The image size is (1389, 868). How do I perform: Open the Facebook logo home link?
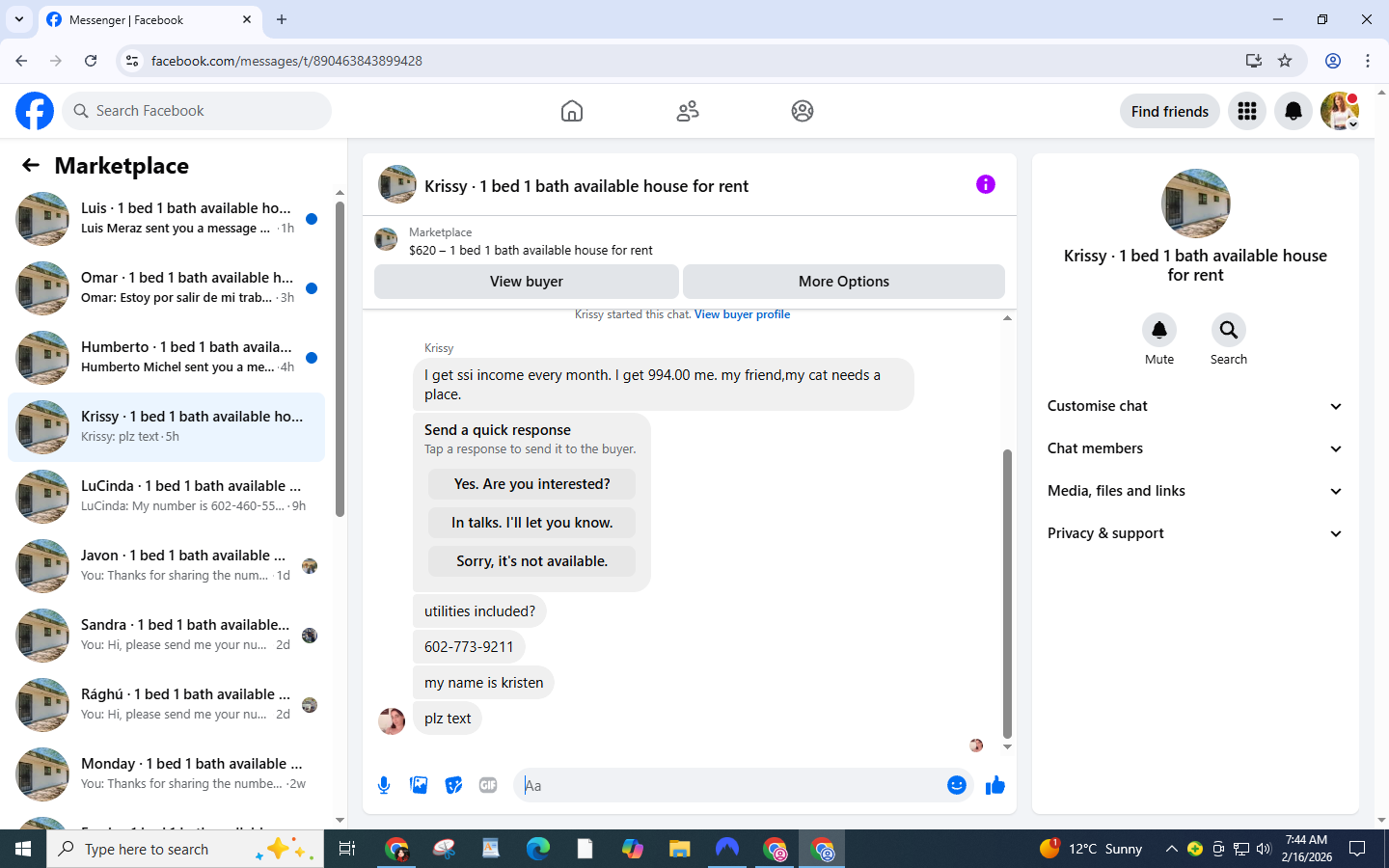(x=35, y=111)
